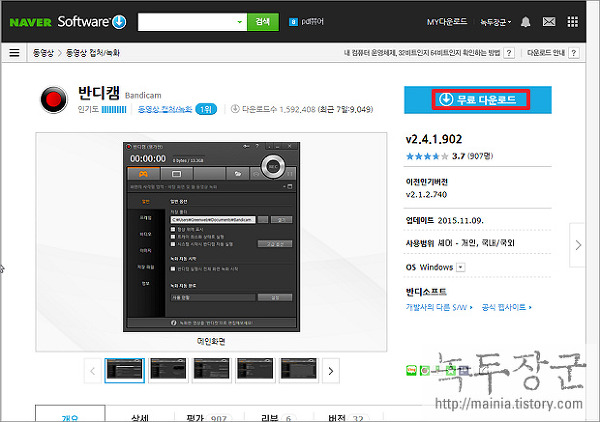The image size is (600, 422).
Task: Go to next software with right-edge arrow
Action: (578, 245)
